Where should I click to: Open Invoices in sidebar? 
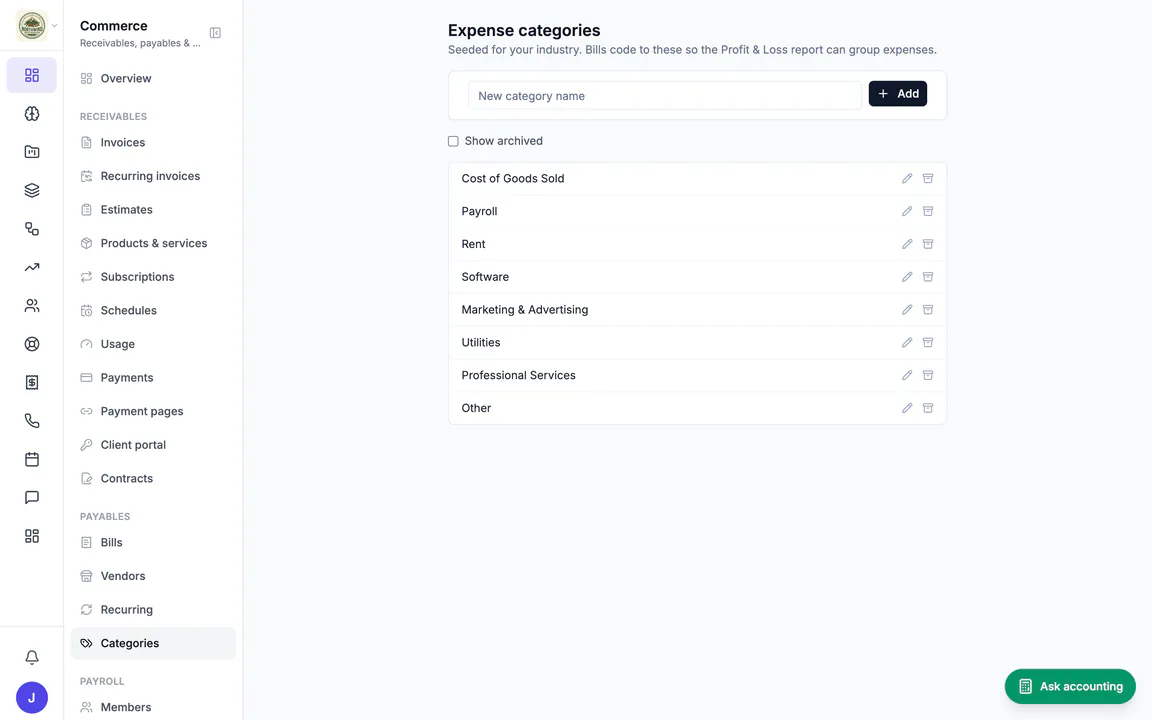[153, 143]
